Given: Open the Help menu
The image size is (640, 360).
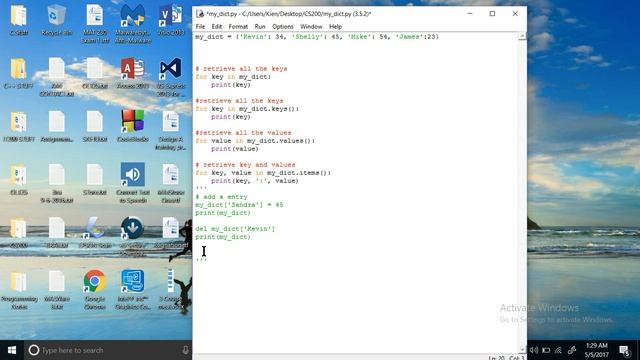Looking at the screenshot, I should (x=335, y=27).
